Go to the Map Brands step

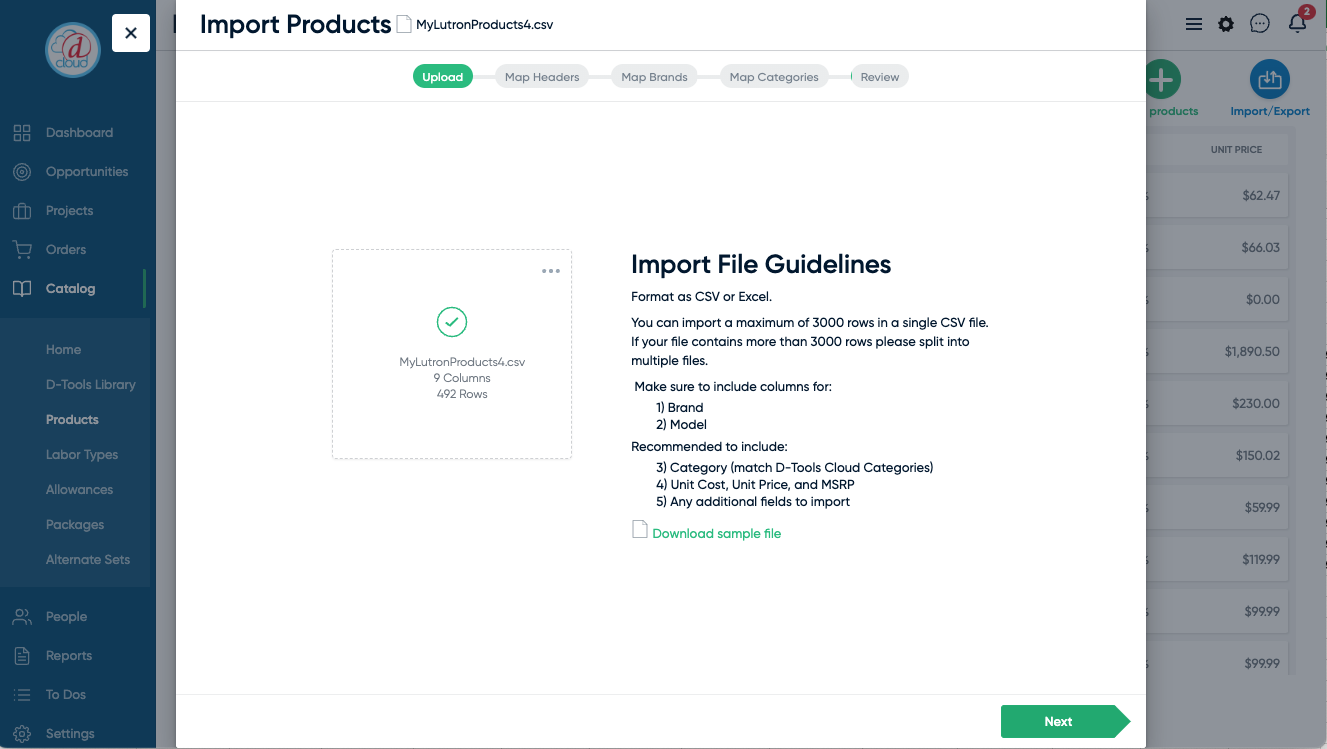(654, 77)
